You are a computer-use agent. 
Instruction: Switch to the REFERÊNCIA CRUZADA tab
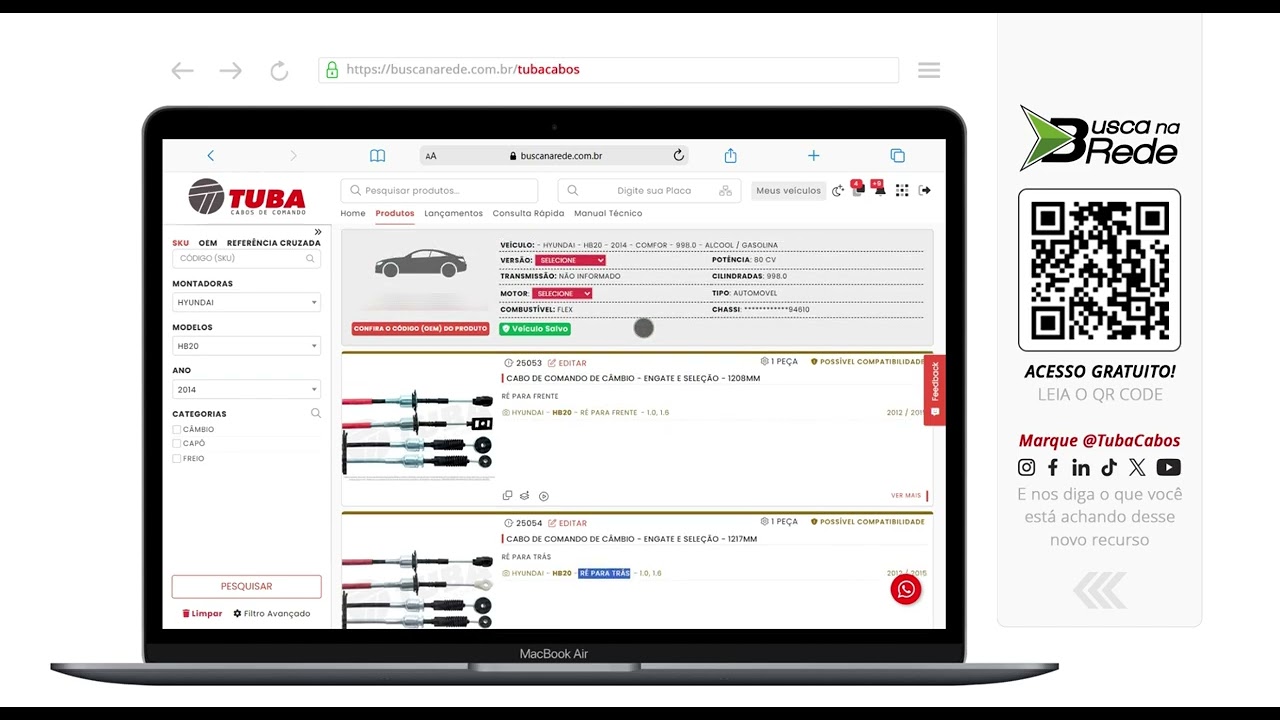(x=274, y=243)
